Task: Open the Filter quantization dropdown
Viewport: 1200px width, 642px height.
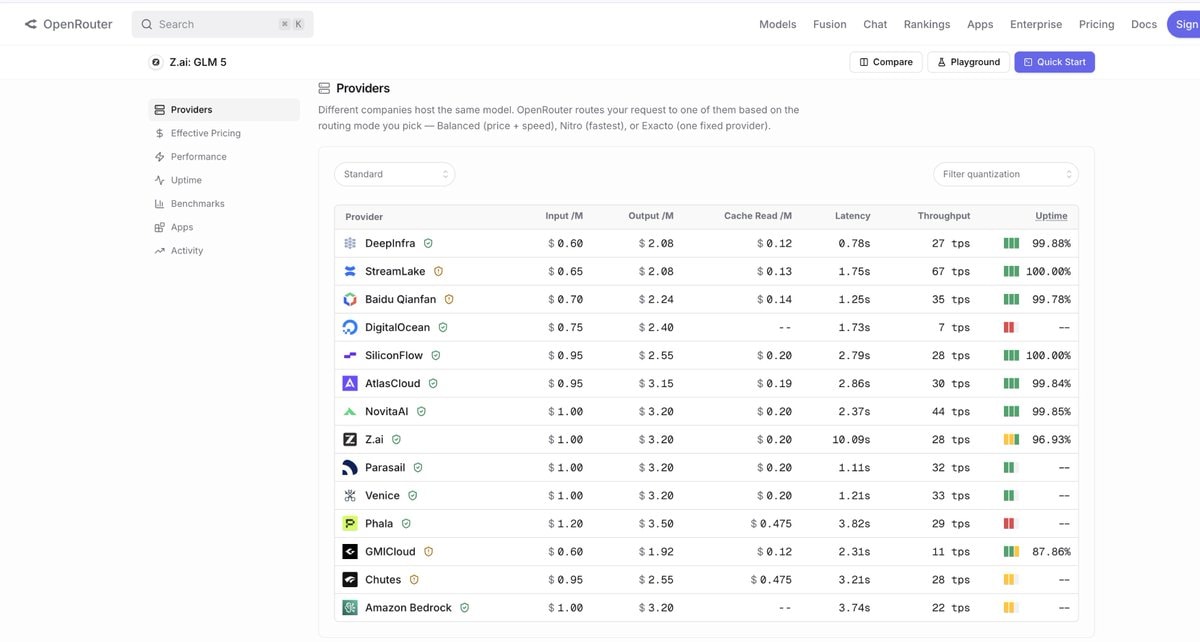Action: click(1006, 174)
